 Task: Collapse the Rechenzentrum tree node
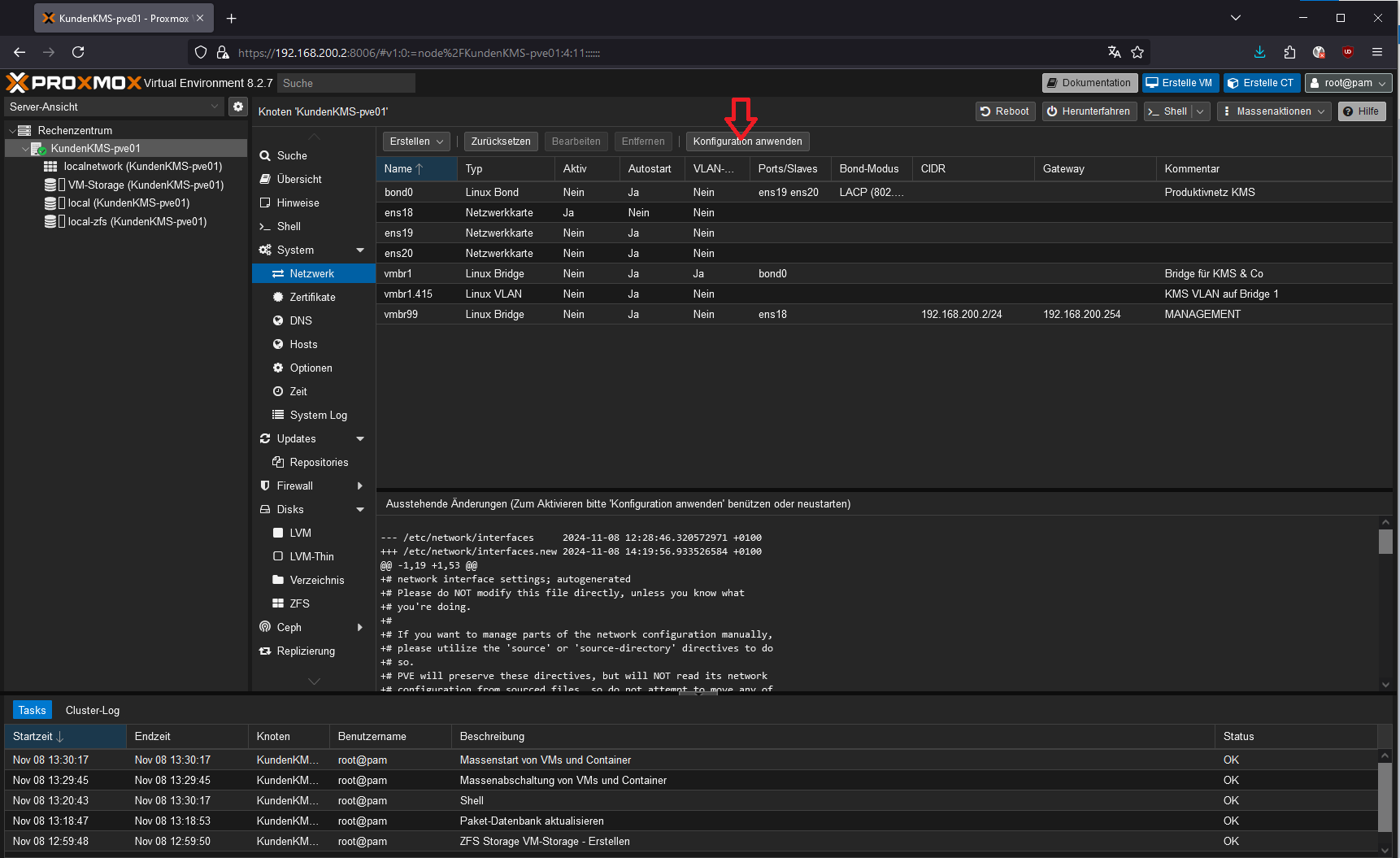point(12,131)
